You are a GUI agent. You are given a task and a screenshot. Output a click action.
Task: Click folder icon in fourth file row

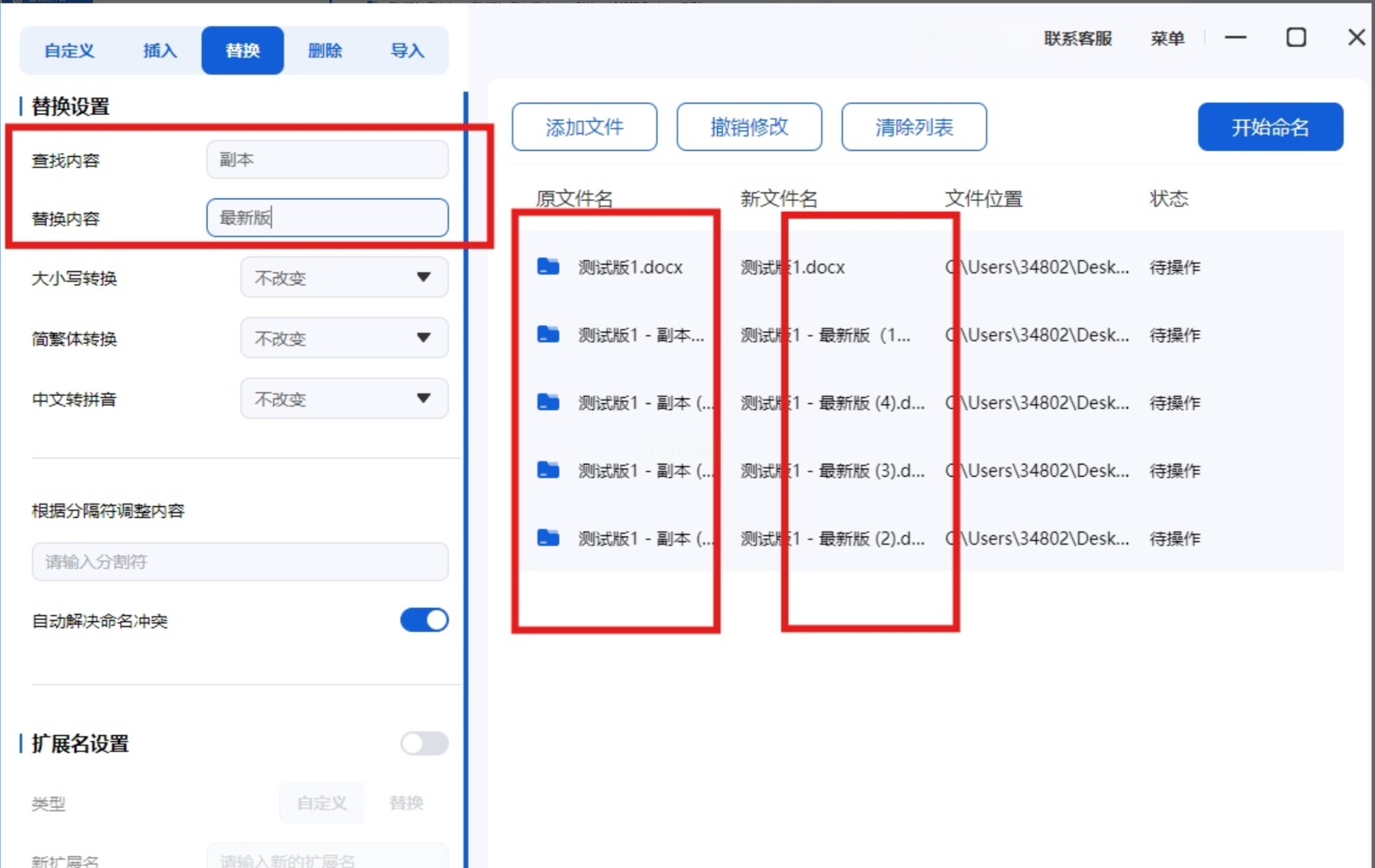tap(548, 470)
